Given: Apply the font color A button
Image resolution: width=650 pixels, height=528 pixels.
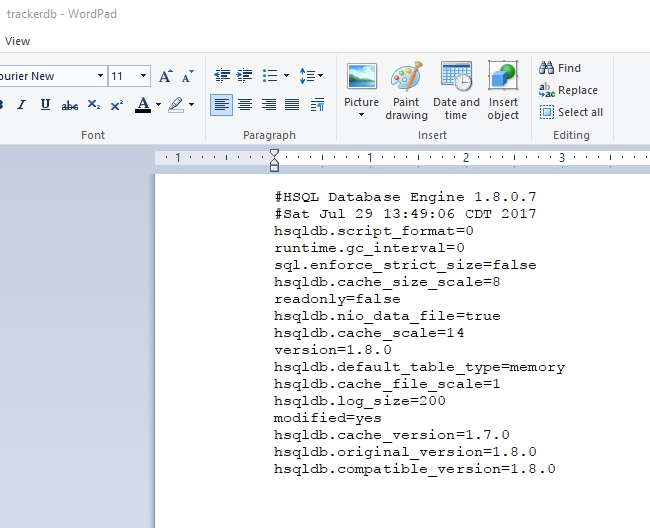Looking at the screenshot, I should [143, 105].
